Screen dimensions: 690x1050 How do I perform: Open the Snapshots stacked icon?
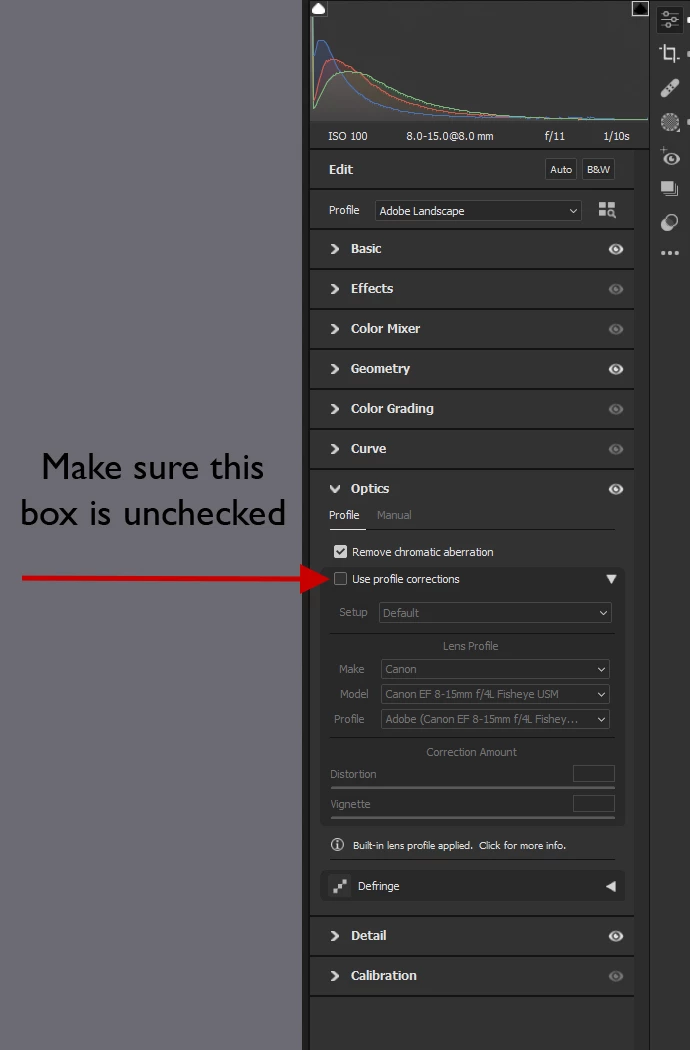[x=669, y=188]
